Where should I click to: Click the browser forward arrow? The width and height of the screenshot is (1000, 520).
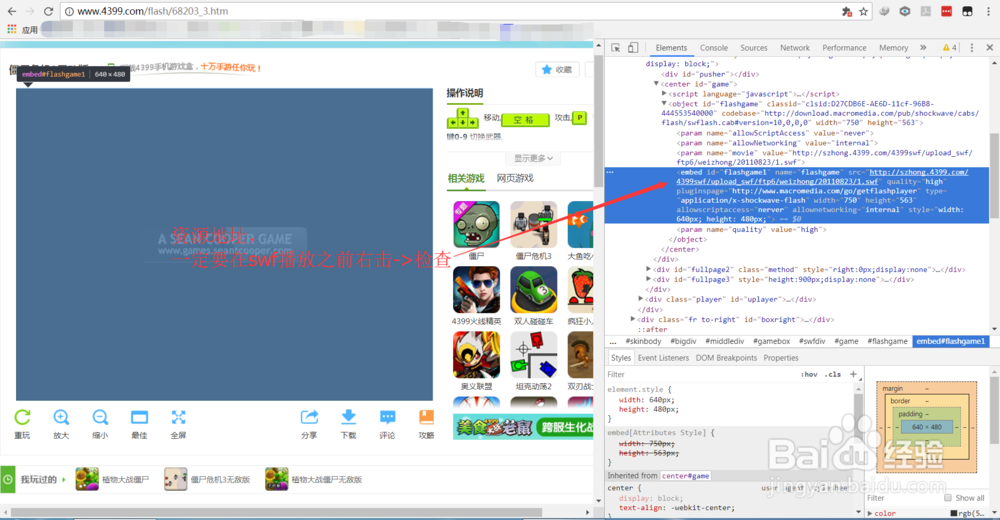(30, 11)
